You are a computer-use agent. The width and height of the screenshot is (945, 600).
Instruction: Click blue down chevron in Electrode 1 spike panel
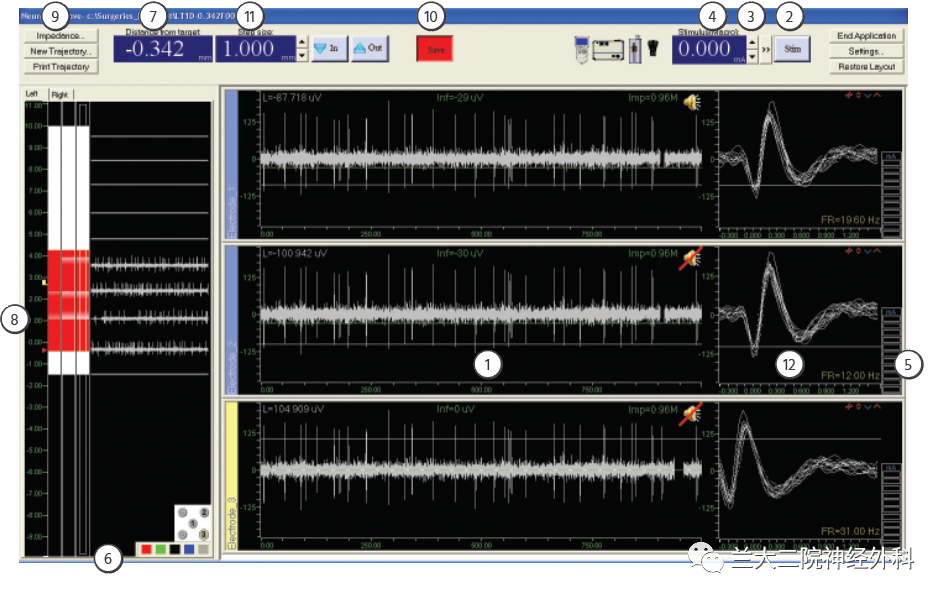click(868, 95)
